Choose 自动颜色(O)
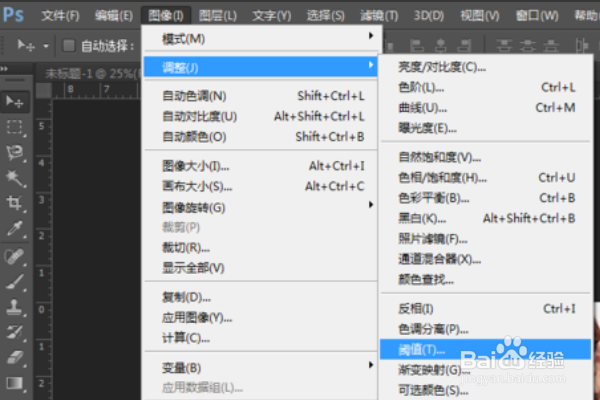Viewport: 600px width, 400px height. coord(261,137)
